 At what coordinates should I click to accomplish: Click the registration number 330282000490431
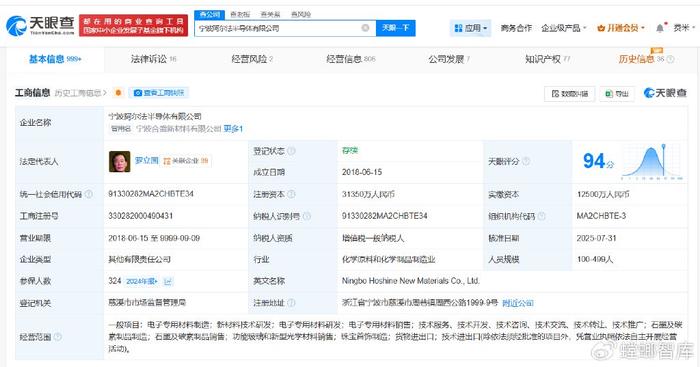141,216
